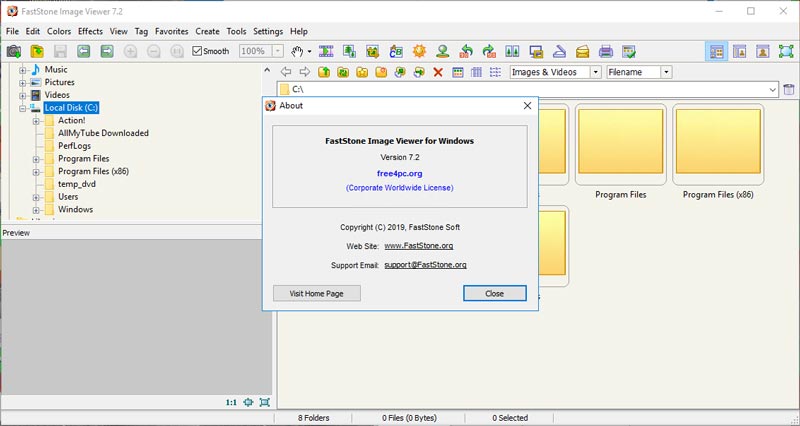Click the support@FastStone.org email link
800x426 pixels.
(425, 265)
